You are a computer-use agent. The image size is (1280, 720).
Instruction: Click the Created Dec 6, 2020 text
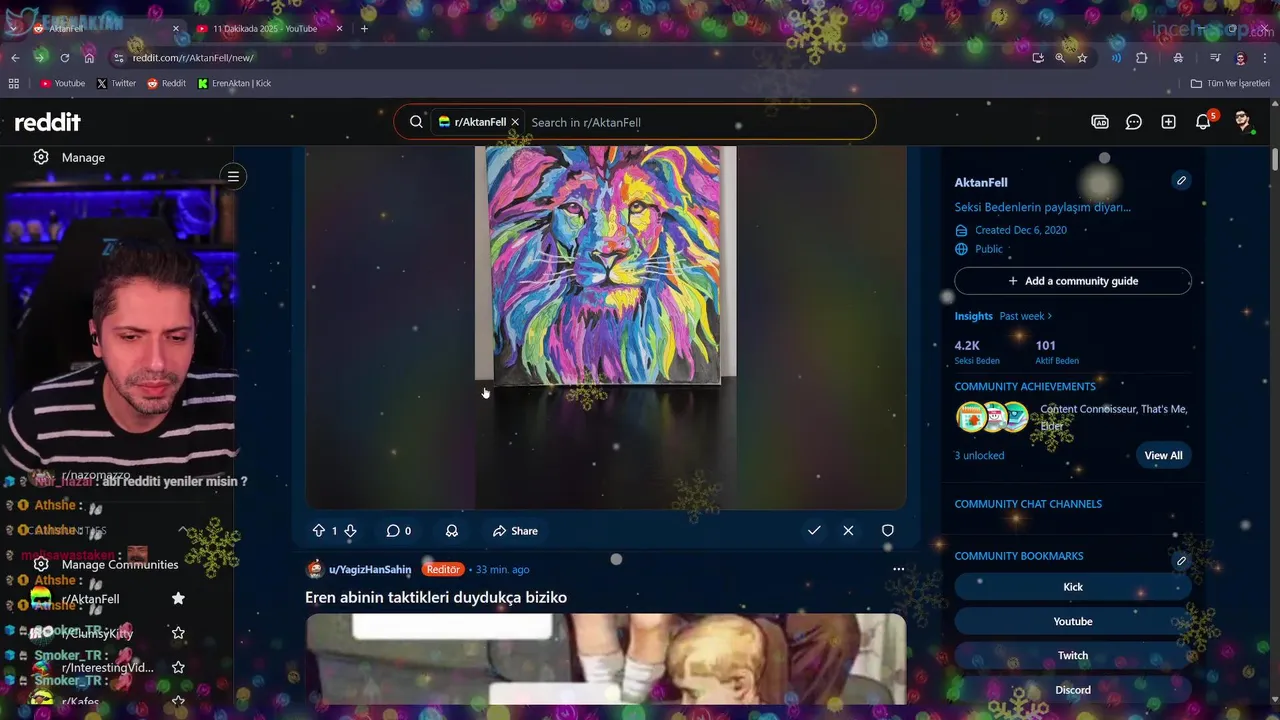tap(1021, 230)
